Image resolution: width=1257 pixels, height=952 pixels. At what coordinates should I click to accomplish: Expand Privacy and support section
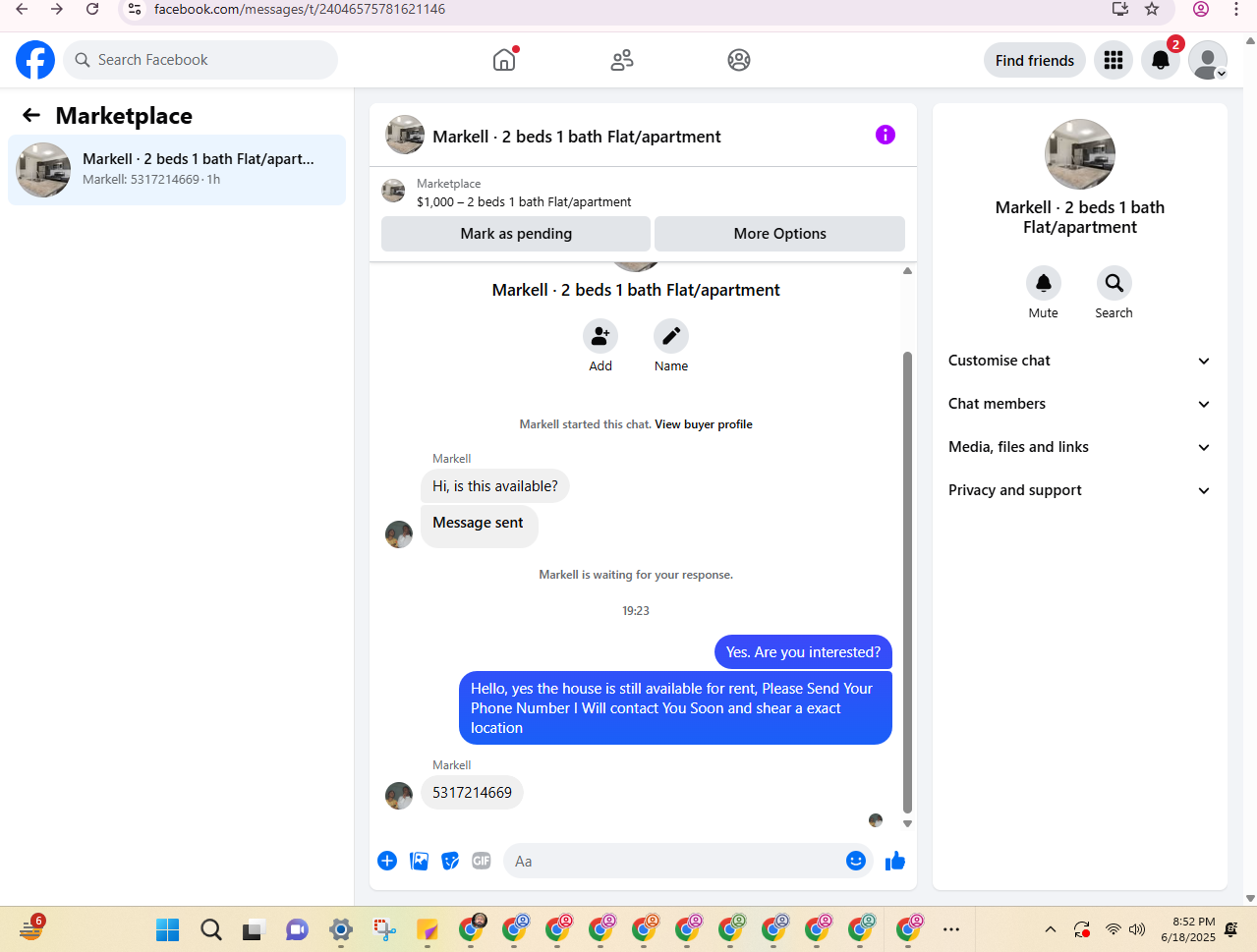[1080, 490]
